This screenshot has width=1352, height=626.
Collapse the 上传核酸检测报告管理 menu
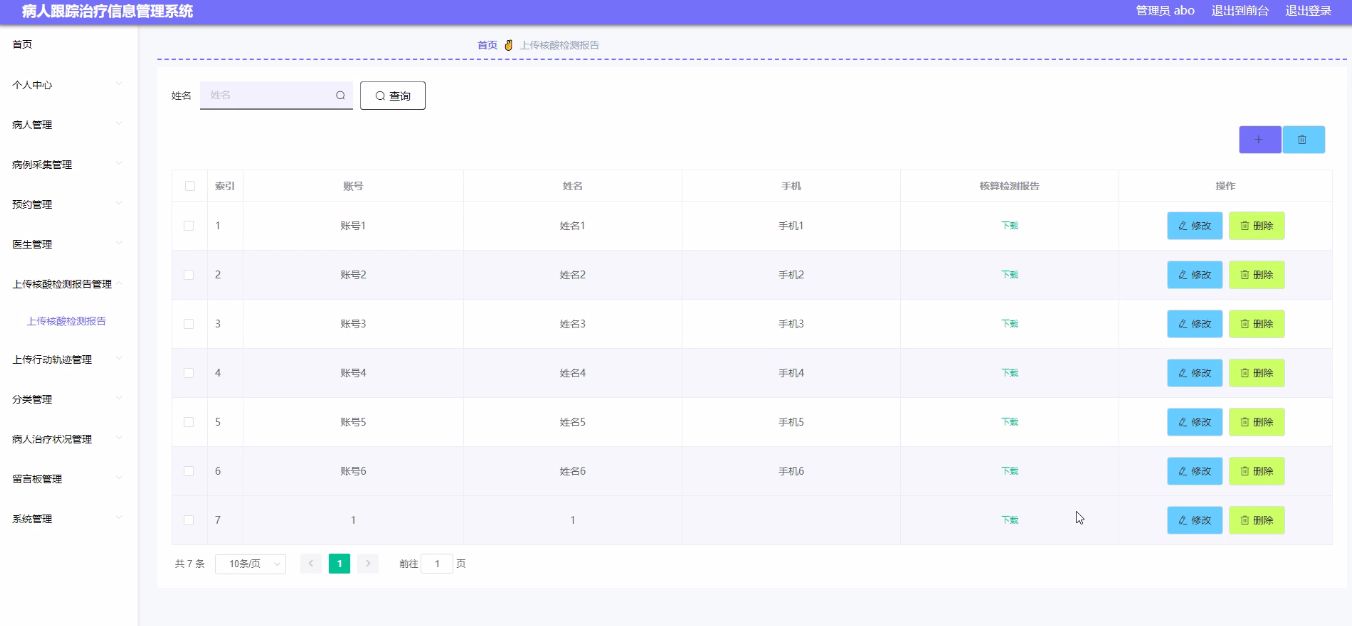(x=68, y=285)
